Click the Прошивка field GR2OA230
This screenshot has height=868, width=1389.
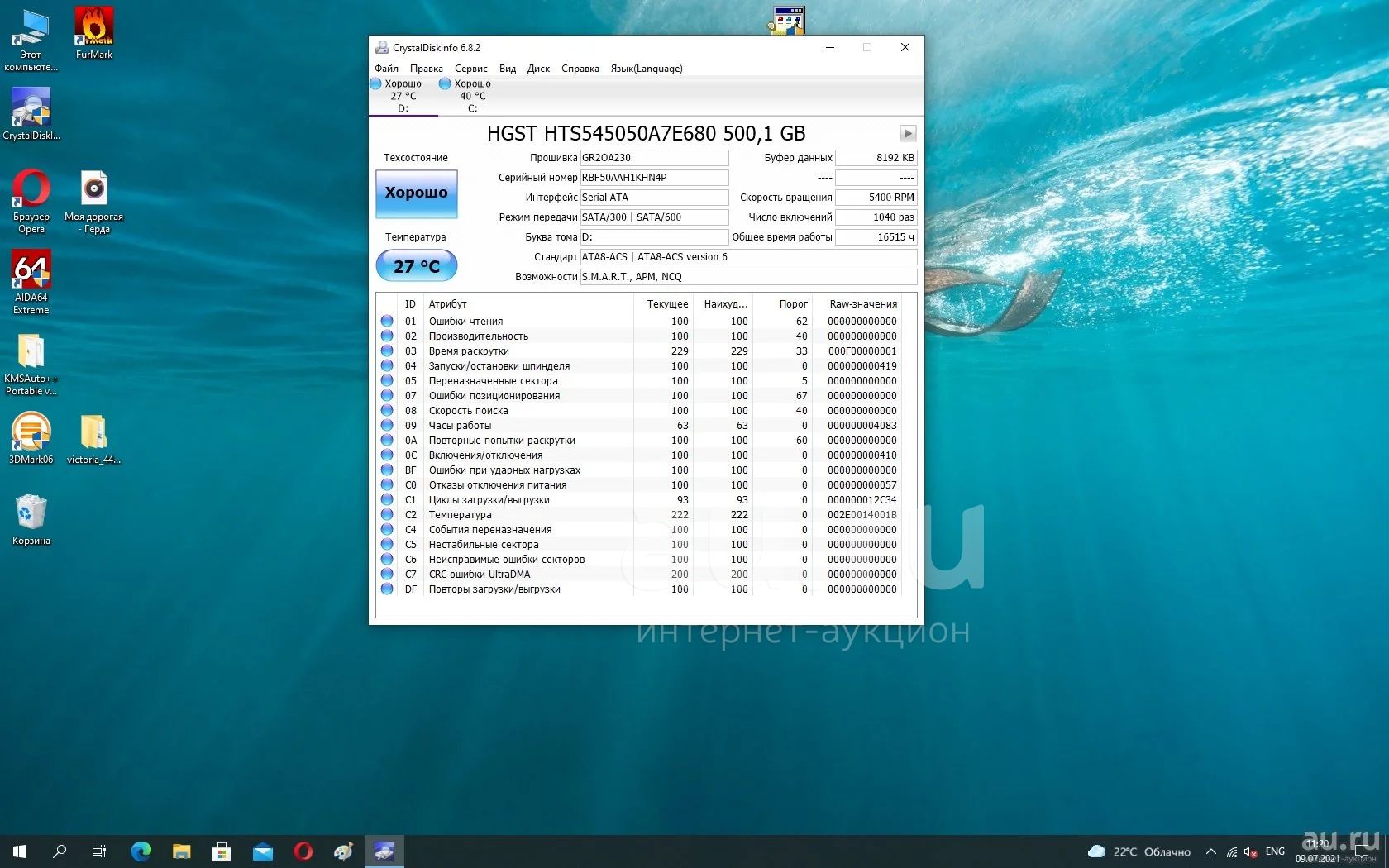pyautogui.click(x=654, y=158)
